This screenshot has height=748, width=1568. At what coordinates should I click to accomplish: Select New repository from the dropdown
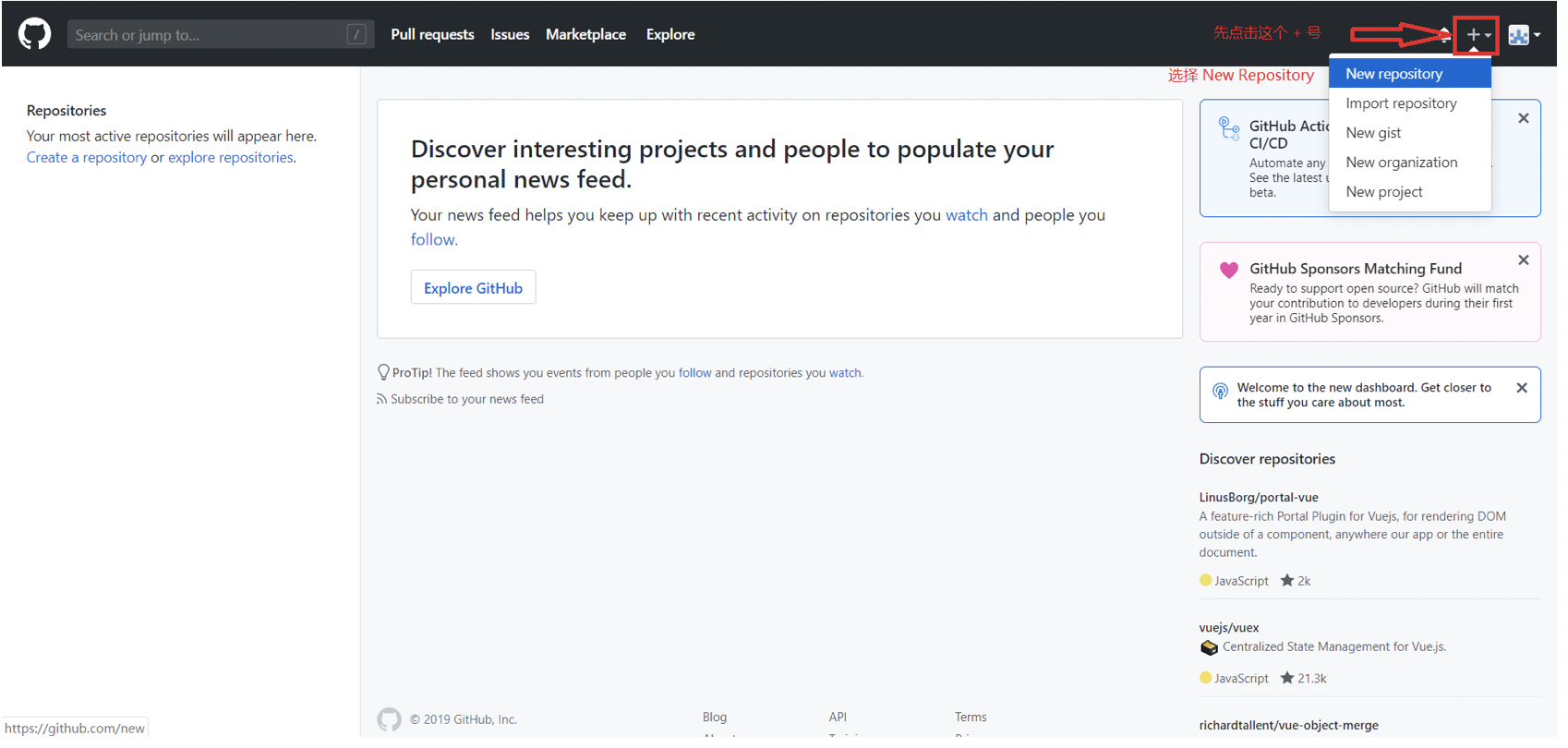point(1393,74)
